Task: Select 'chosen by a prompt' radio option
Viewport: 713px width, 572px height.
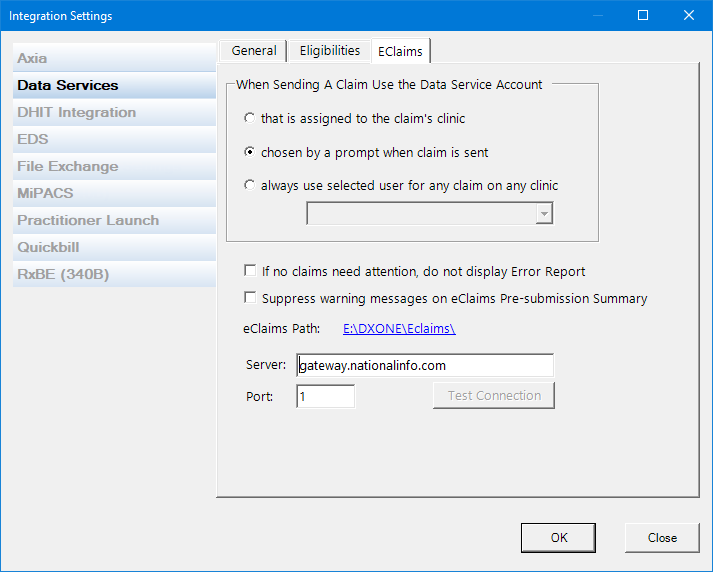Action: (249, 153)
